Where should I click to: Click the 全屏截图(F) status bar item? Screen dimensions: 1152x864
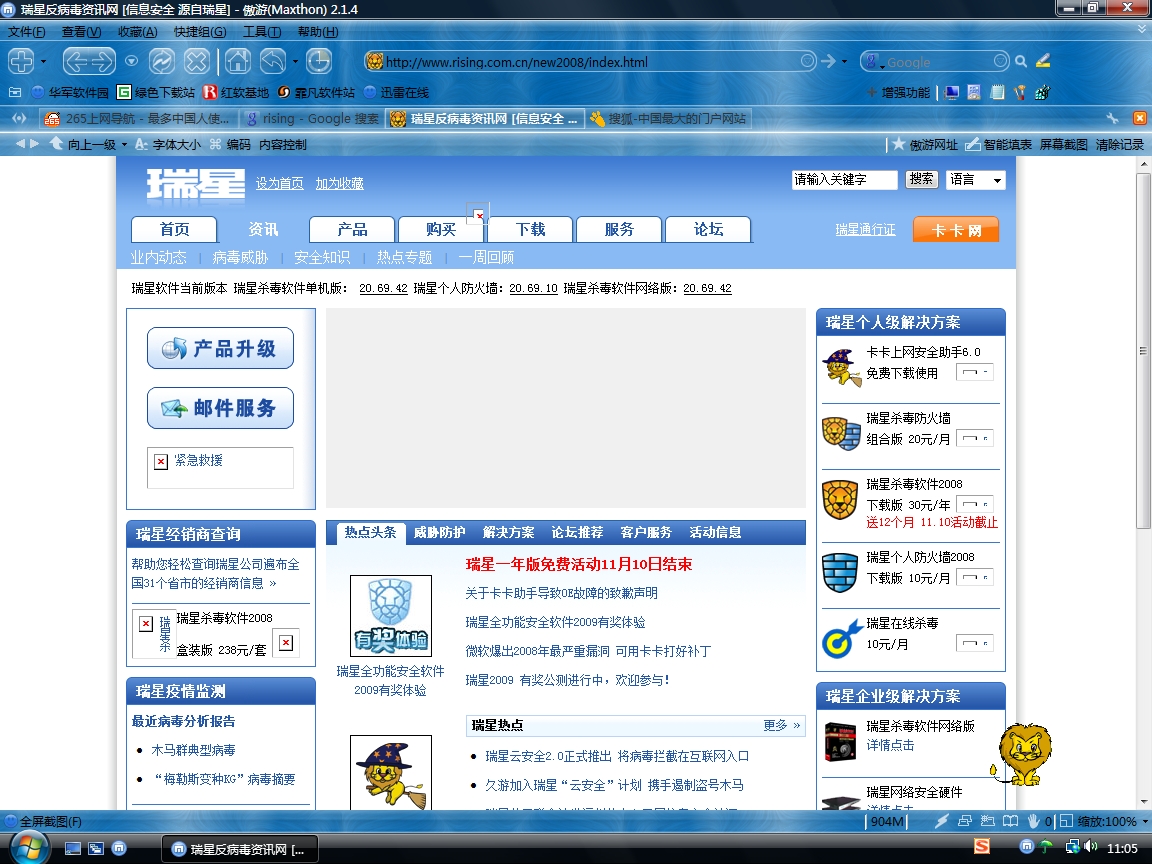tap(43, 821)
